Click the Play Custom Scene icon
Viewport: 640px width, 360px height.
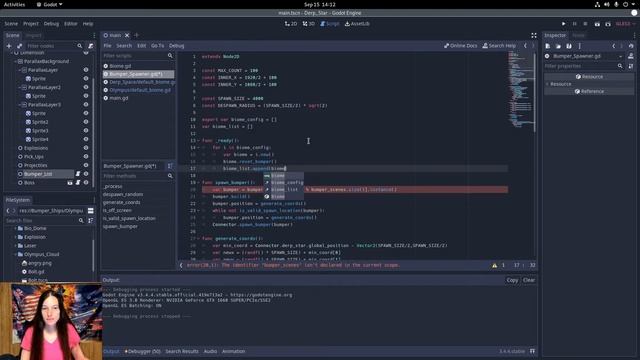click(608, 24)
